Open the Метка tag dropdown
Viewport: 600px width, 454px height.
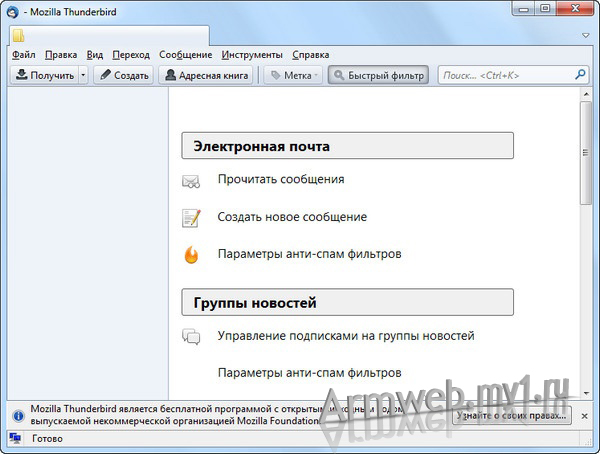[x=293, y=75]
